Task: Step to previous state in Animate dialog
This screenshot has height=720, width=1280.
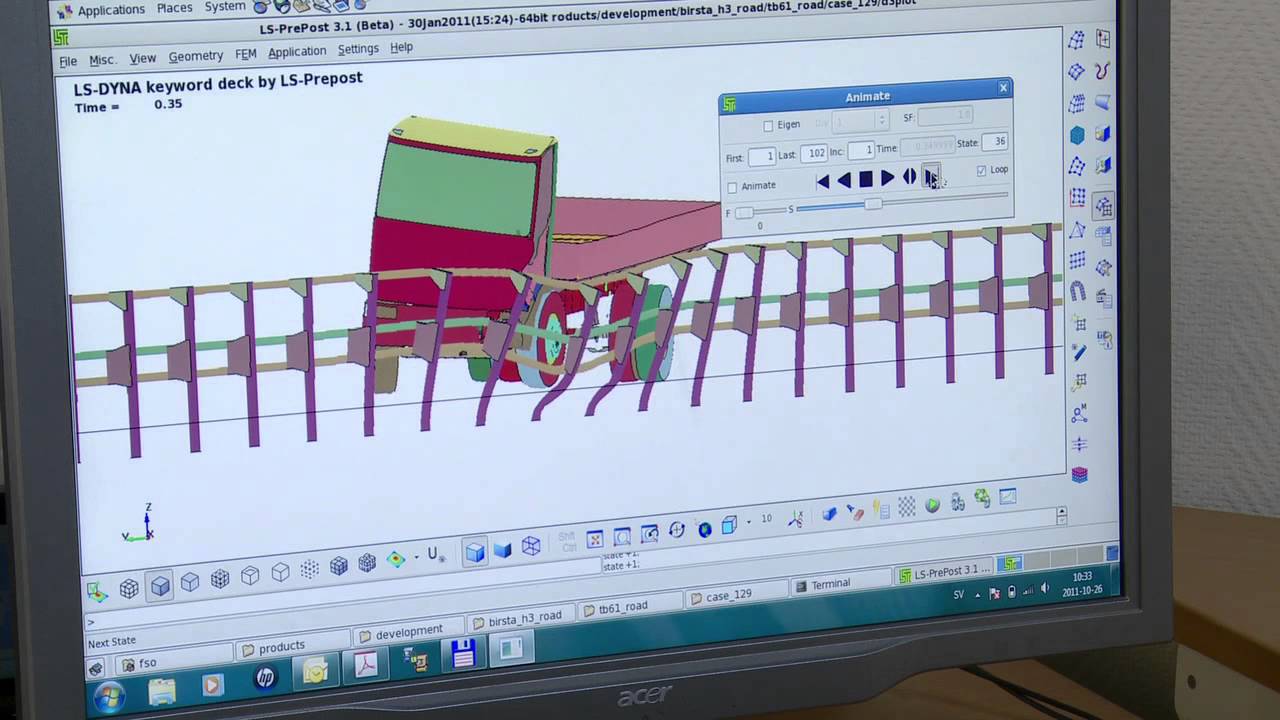Action: [x=822, y=181]
